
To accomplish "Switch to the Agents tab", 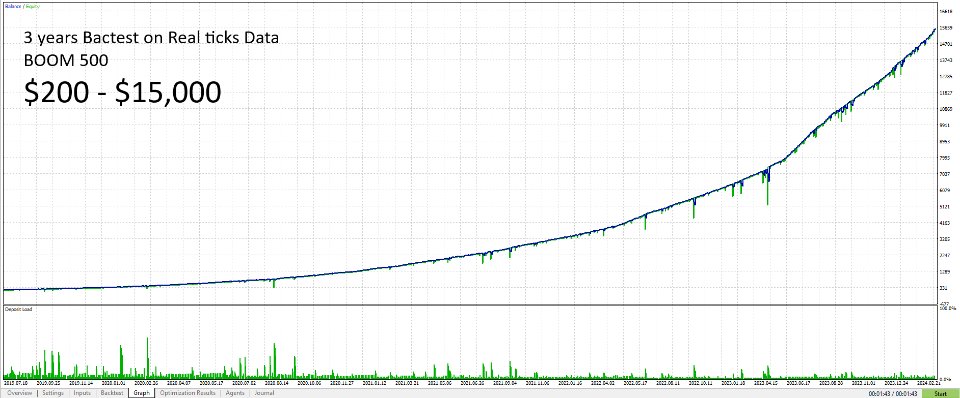I will (x=235, y=393).
